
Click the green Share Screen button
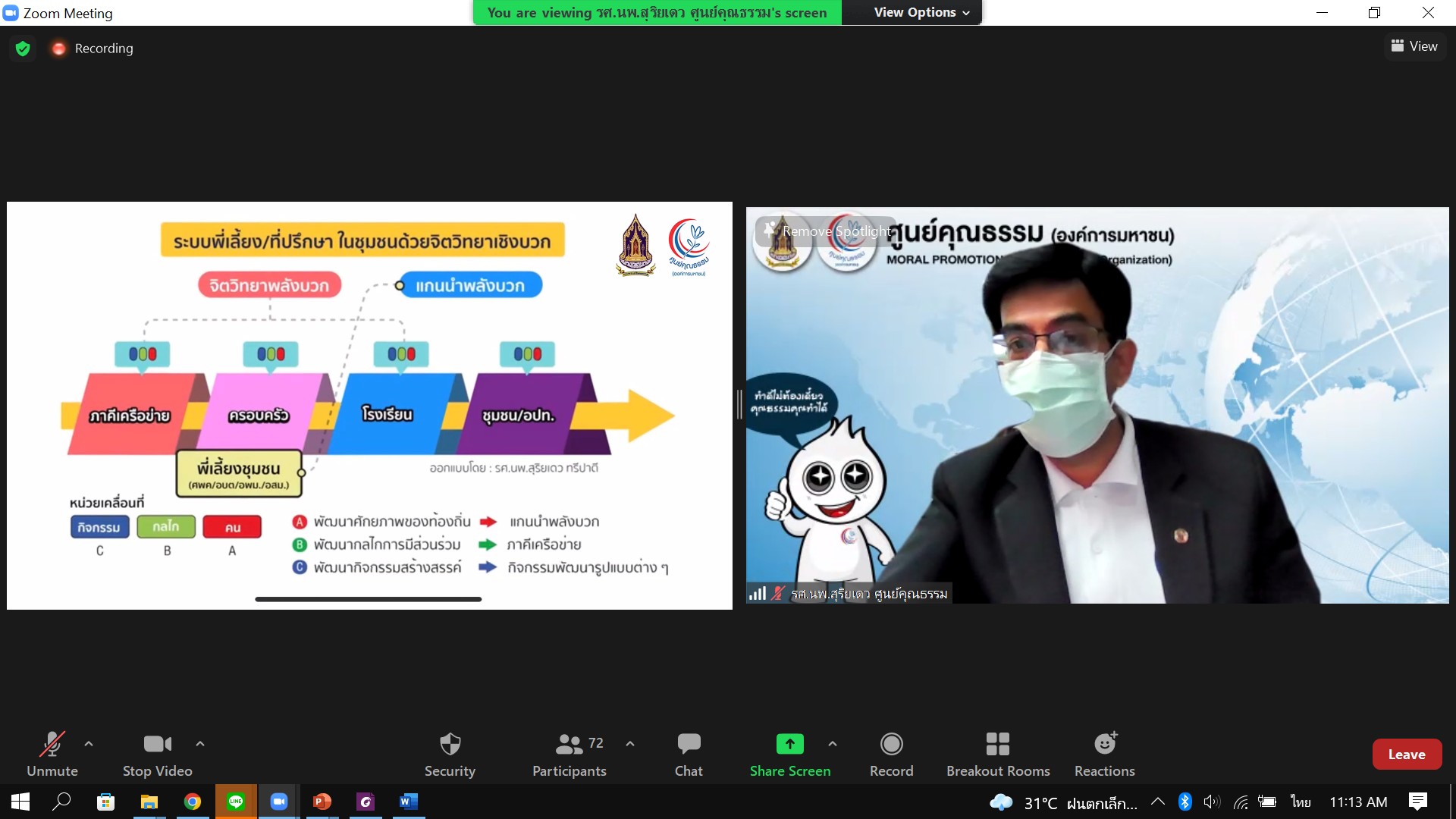click(790, 755)
